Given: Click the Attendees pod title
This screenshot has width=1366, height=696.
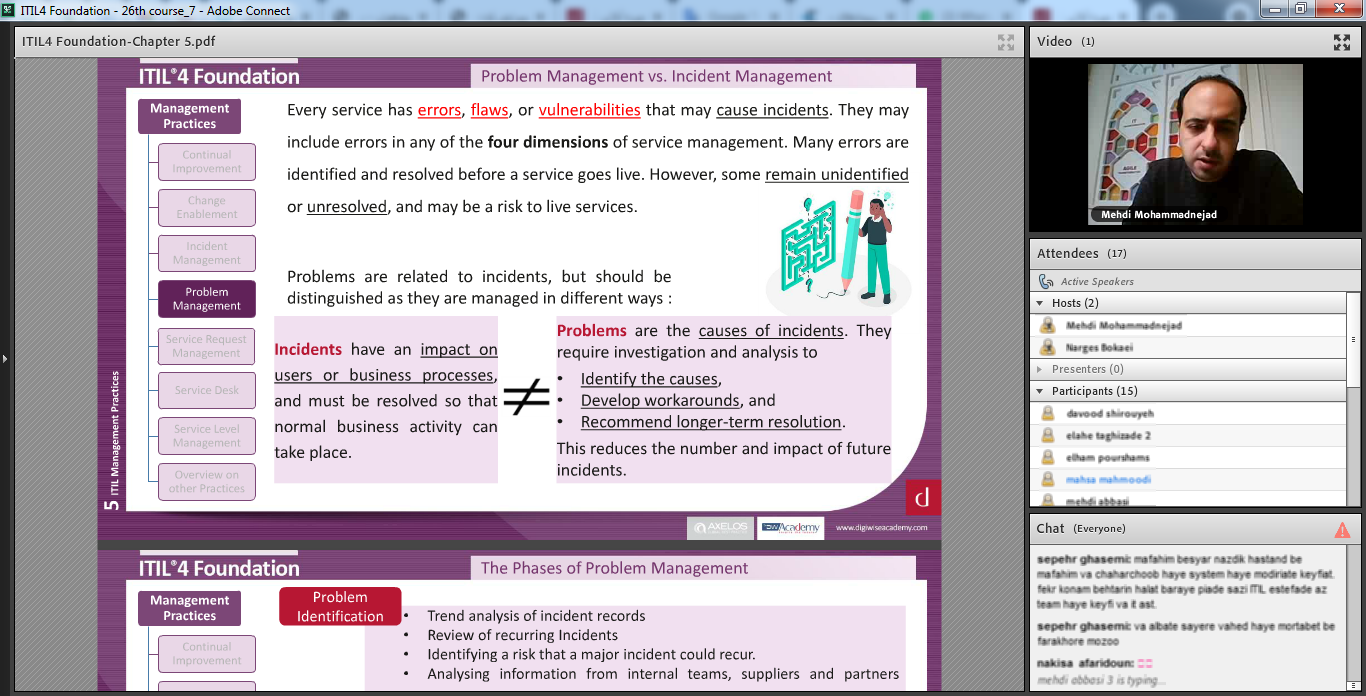Looking at the screenshot, I should click(1068, 254).
